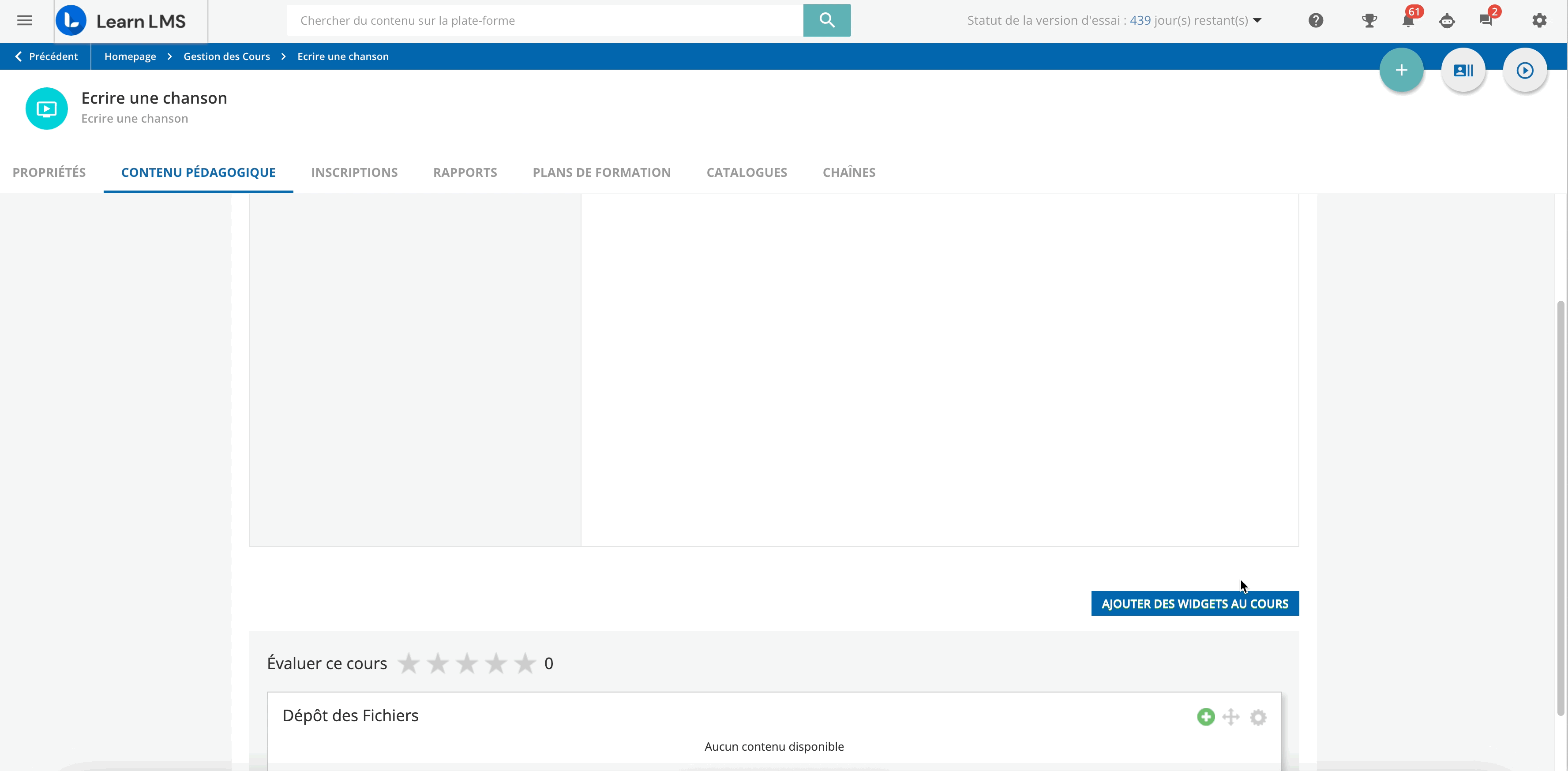Viewport: 1568px width, 771px height.
Task: Open the virtual coach bot icon
Action: [x=1447, y=21]
